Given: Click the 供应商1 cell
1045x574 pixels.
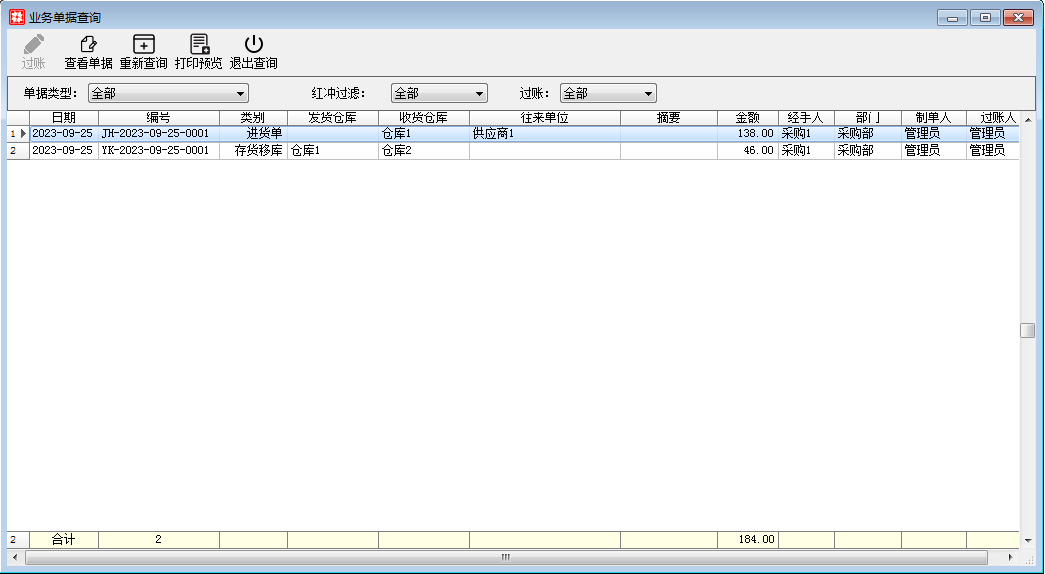Looking at the screenshot, I should tap(544, 133).
